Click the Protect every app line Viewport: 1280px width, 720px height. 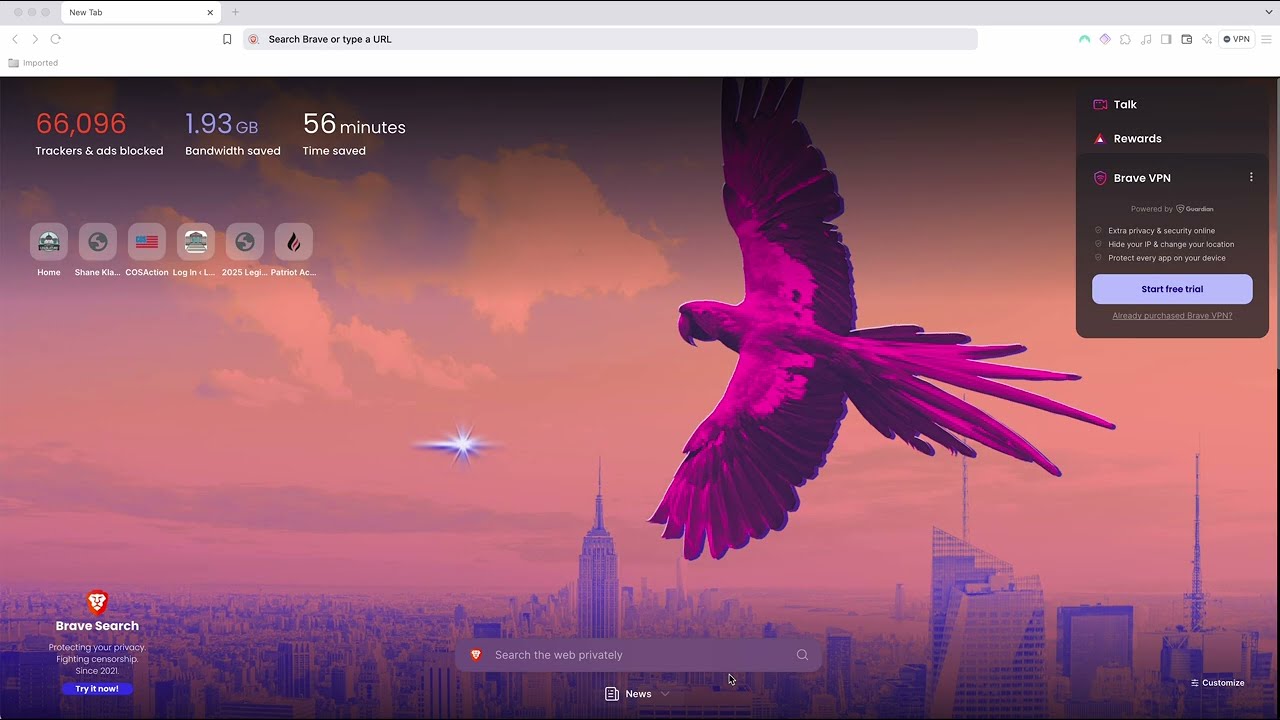point(1167,258)
